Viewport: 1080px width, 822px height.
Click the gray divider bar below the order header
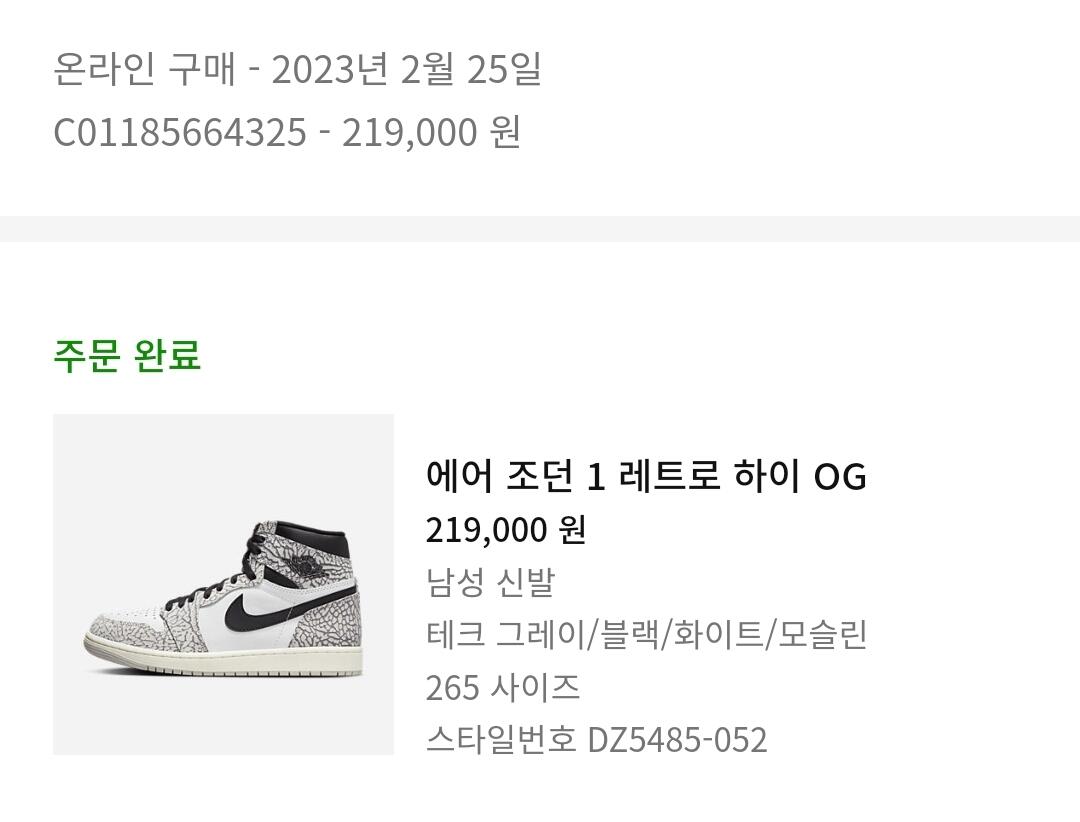(540, 229)
